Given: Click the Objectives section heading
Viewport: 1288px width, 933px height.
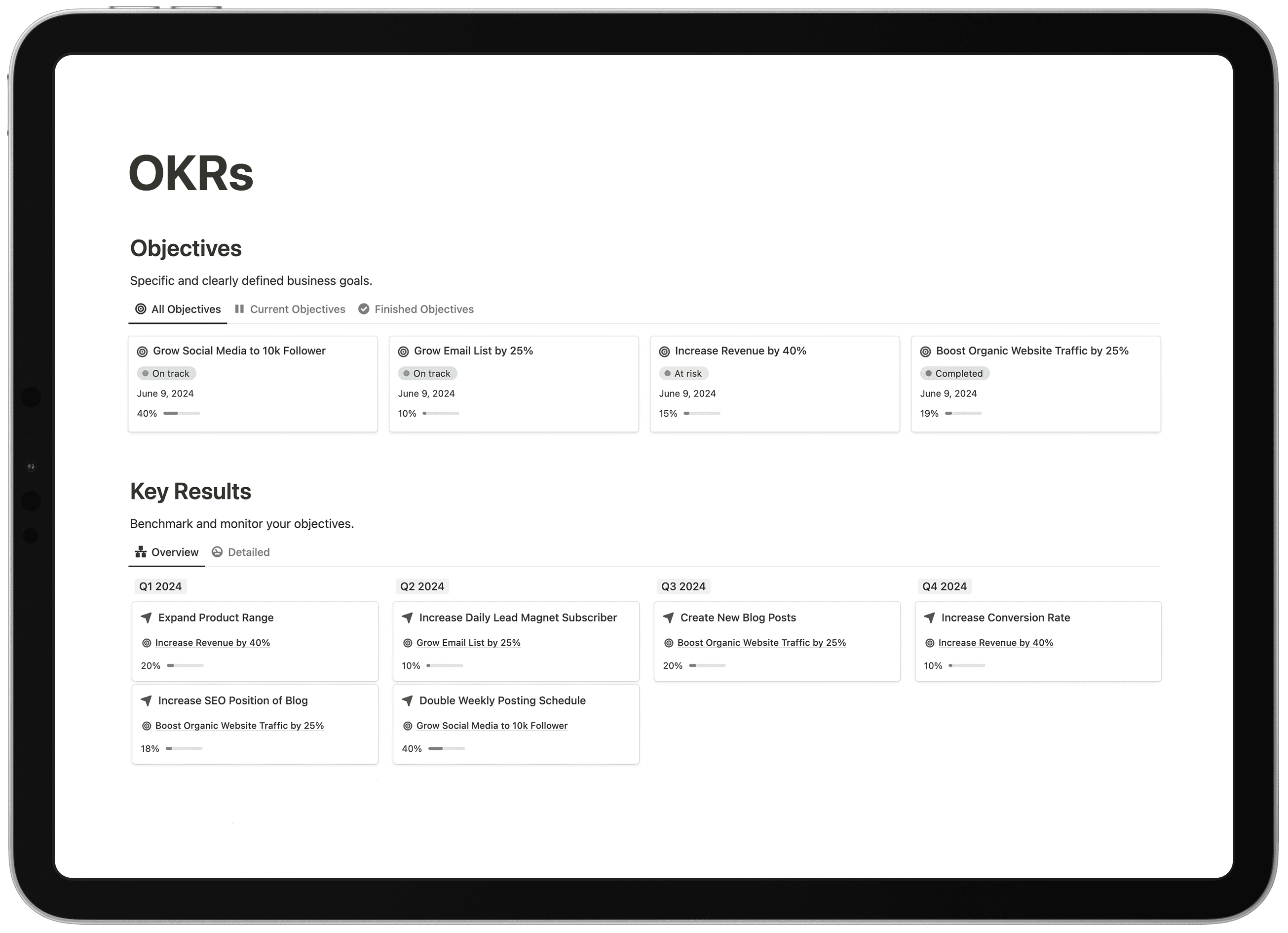Looking at the screenshot, I should (186, 249).
